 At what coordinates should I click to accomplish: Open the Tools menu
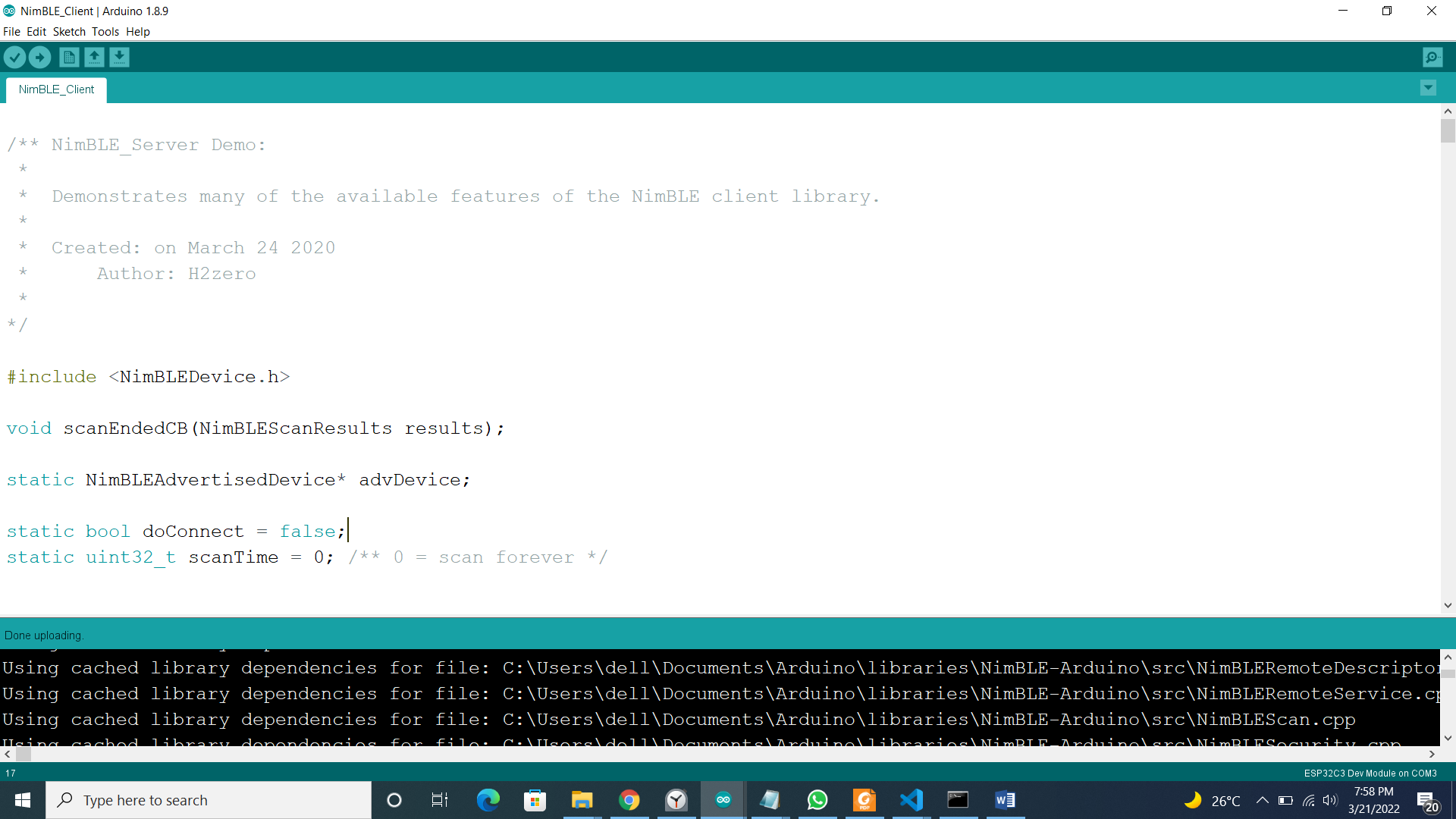pyautogui.click(x=105, y=32)
